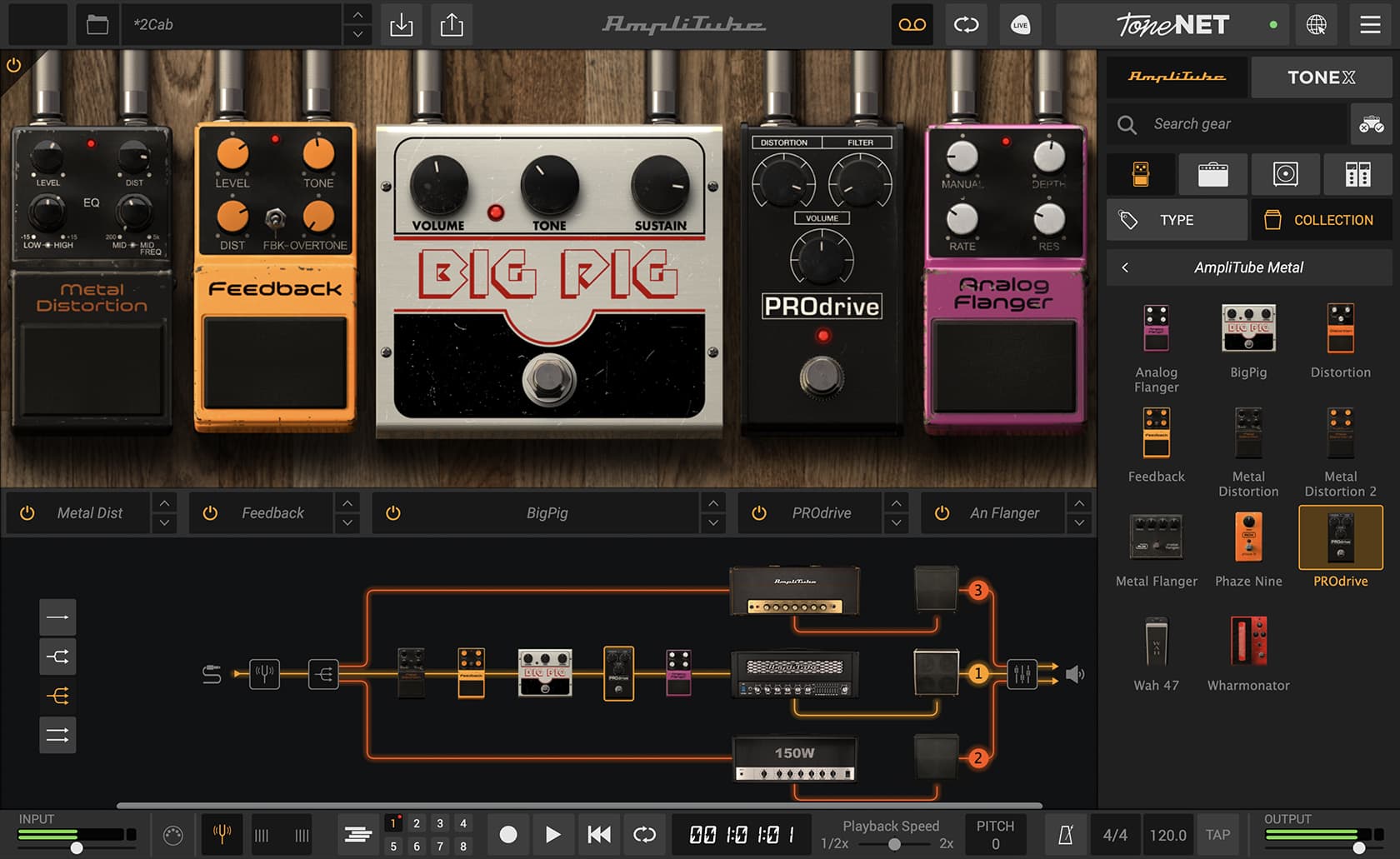Screen dimensions: 1400x859
Task: Select the stomp pedal gear category icon
Action: [1141, 174]
